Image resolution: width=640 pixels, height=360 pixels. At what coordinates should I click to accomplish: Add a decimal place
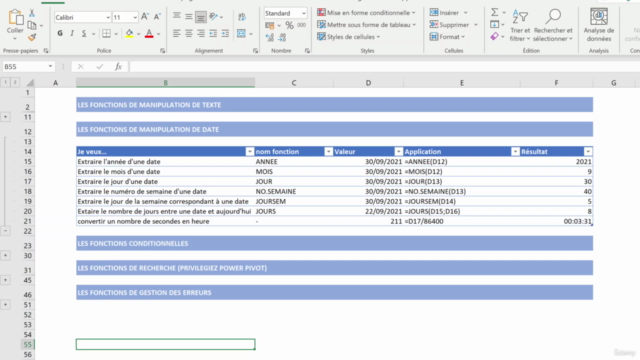point(270,38)
